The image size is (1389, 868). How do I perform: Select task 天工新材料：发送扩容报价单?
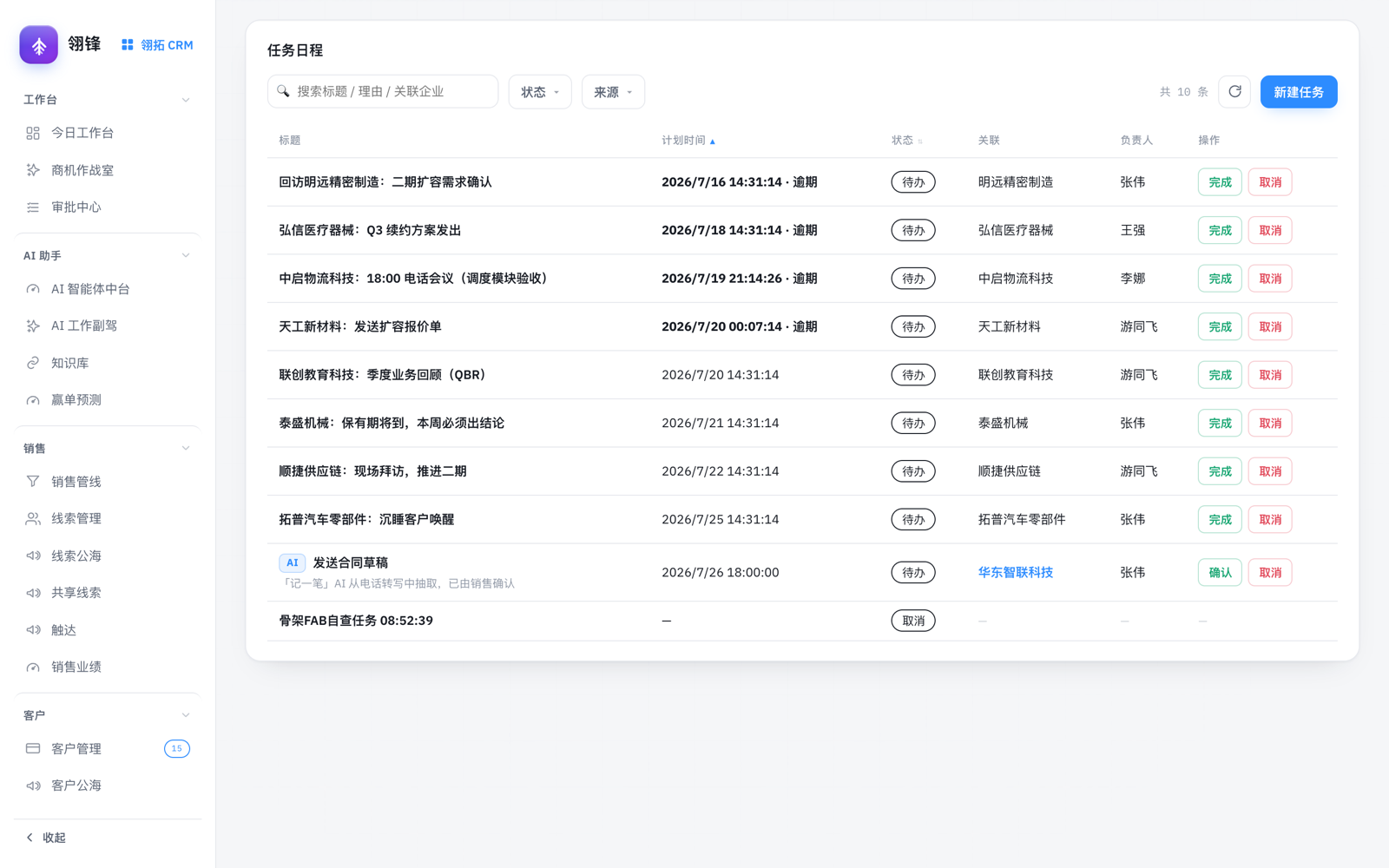(360, 326)
